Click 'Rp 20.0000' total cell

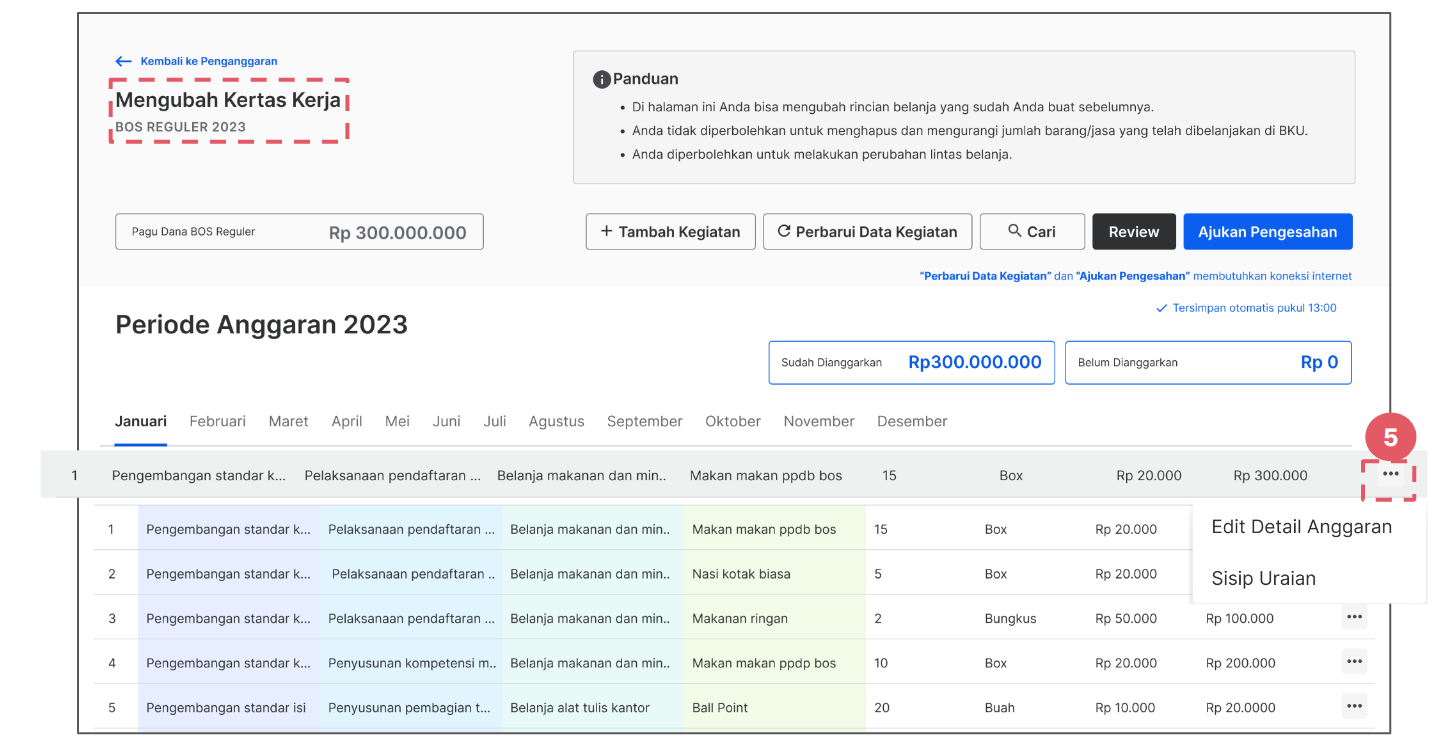click(x=1241, y=707)
